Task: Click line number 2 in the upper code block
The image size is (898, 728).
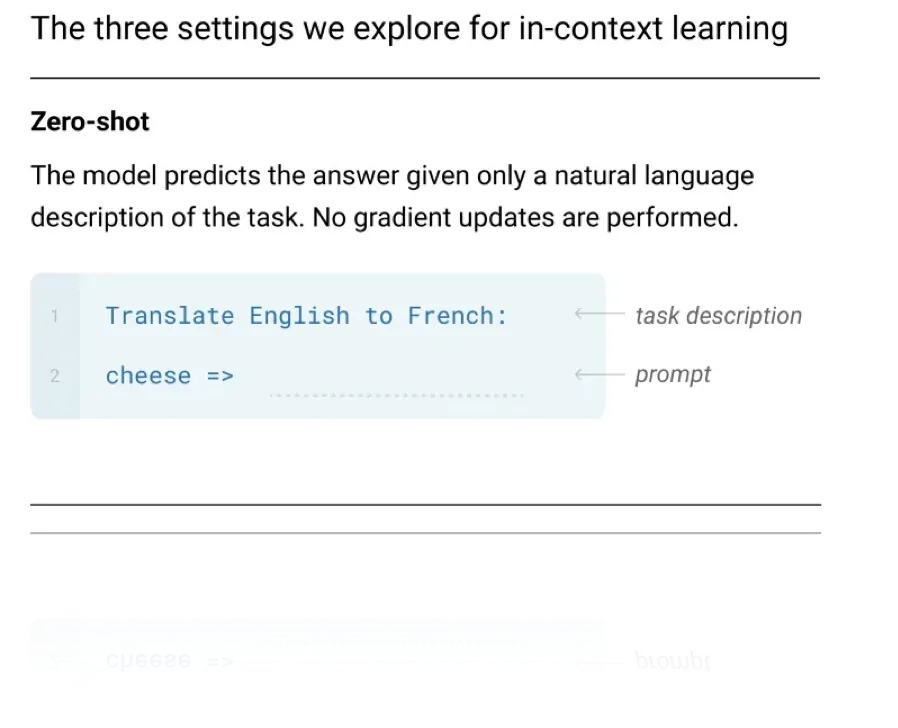Action: (x=55, y=377)
